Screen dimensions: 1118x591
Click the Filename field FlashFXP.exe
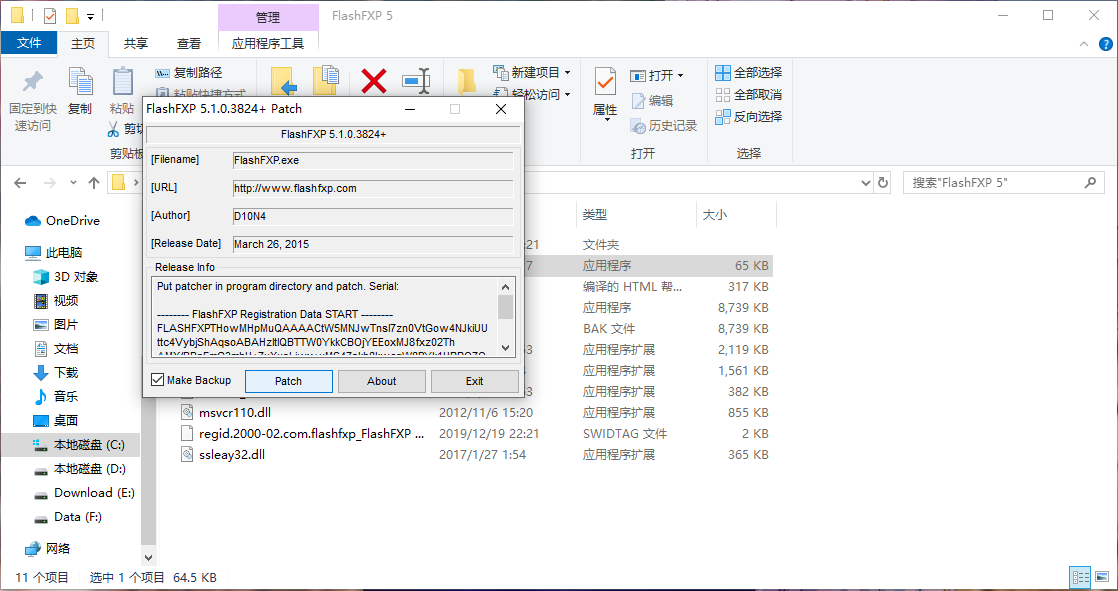373,160
